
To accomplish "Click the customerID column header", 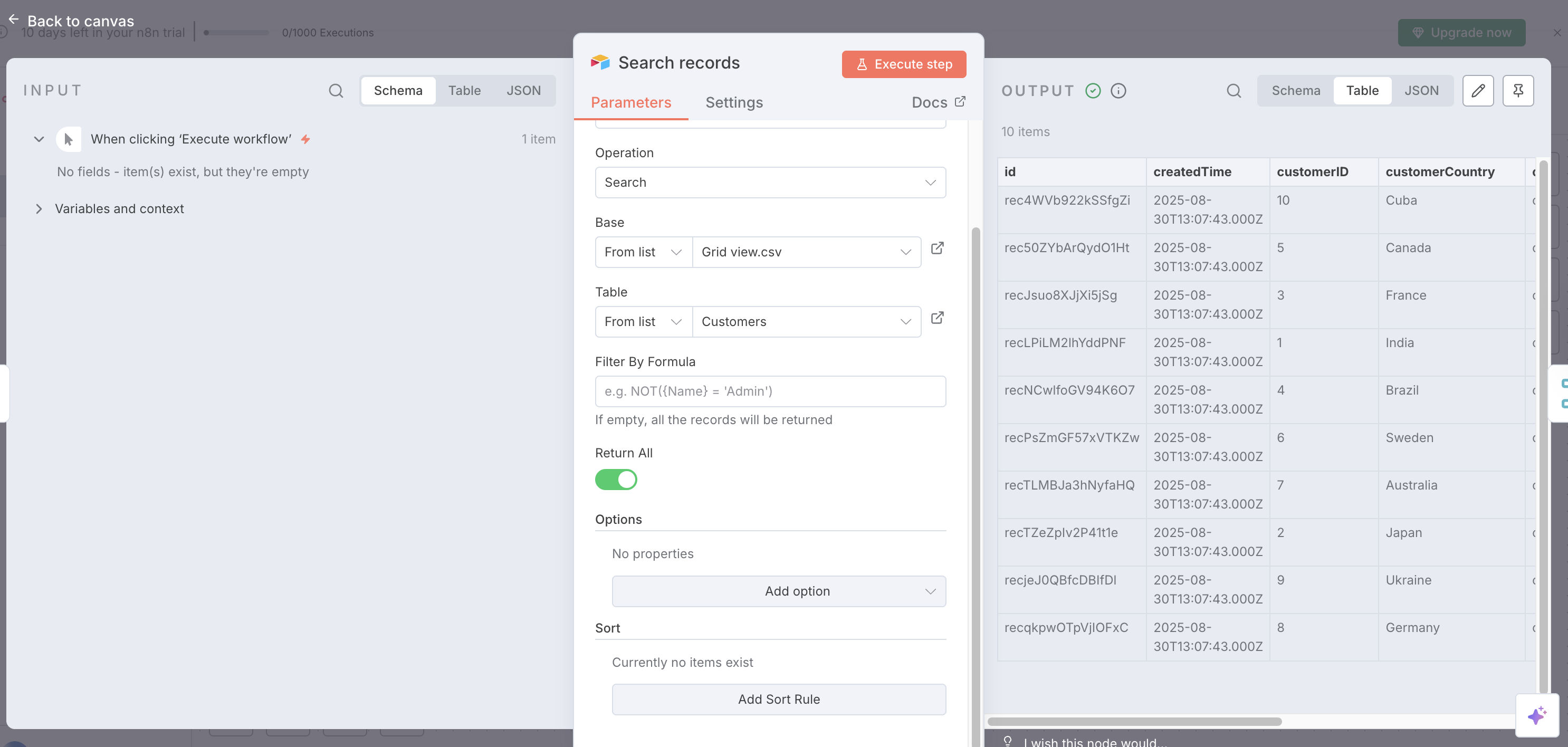I will 1323,173.
